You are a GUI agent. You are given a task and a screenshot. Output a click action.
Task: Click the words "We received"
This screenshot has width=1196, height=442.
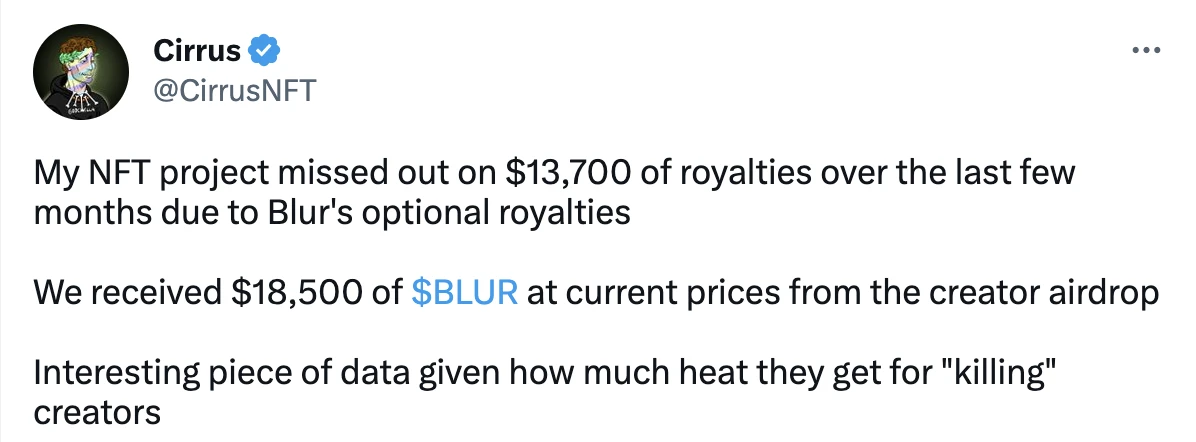[x=127, y=294]
